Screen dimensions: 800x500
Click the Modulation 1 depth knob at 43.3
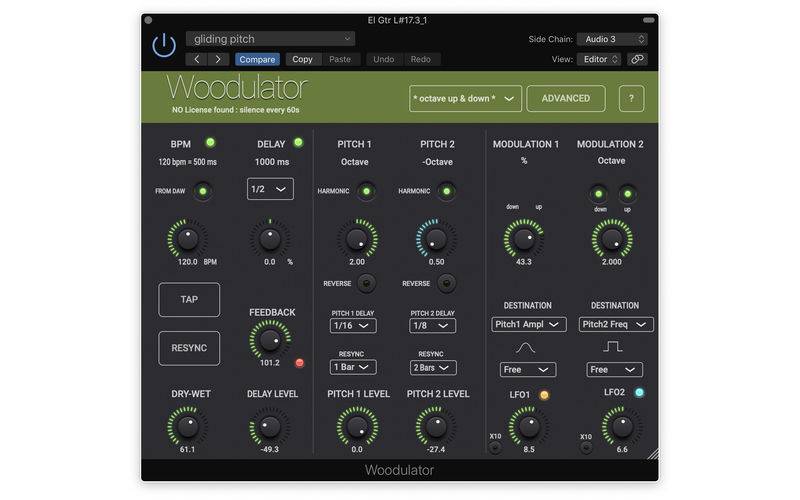[523, 239]
